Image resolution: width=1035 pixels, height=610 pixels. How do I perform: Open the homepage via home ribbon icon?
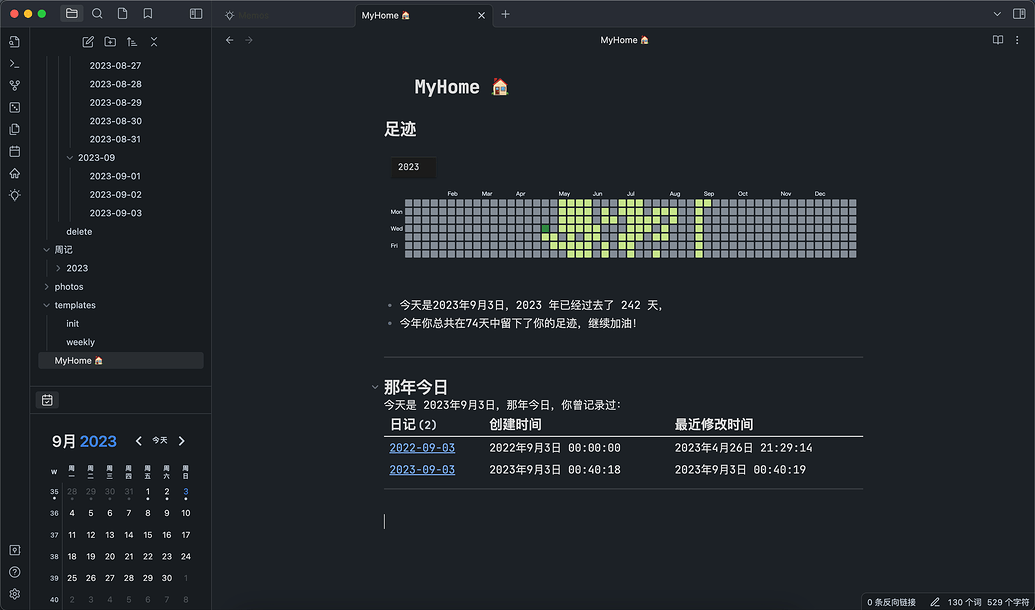(13, 173)
